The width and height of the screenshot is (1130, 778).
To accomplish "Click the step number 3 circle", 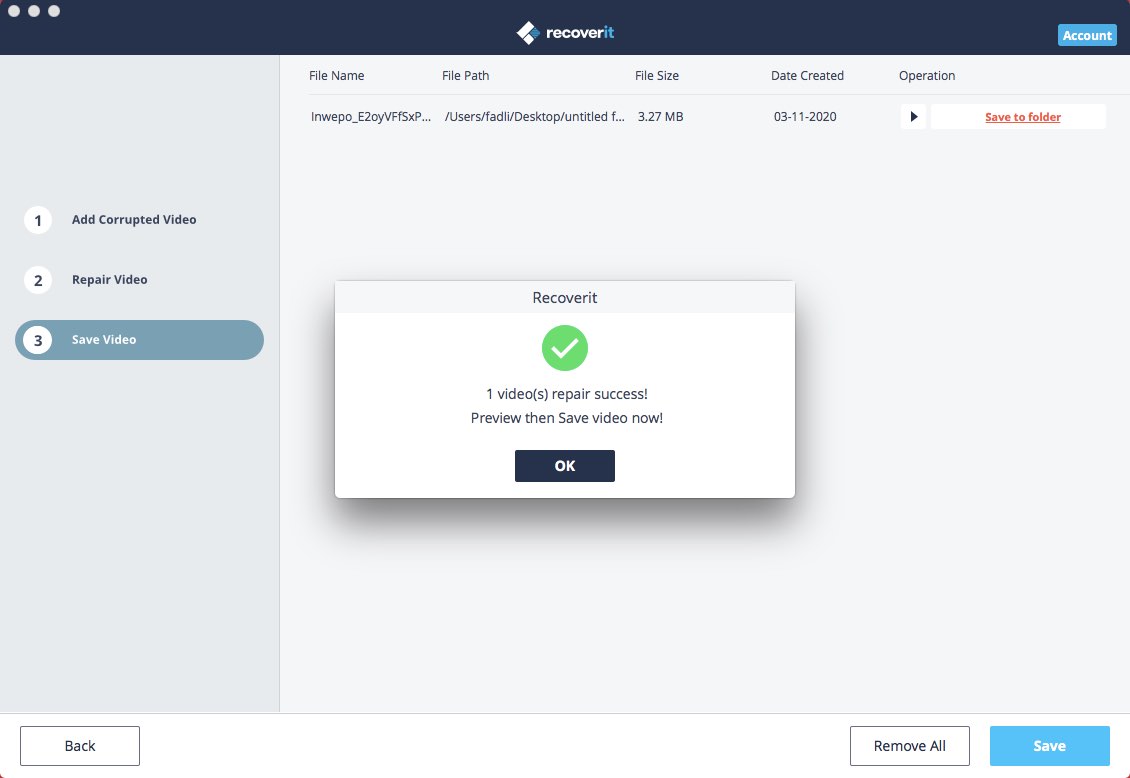I will (37, 340).
